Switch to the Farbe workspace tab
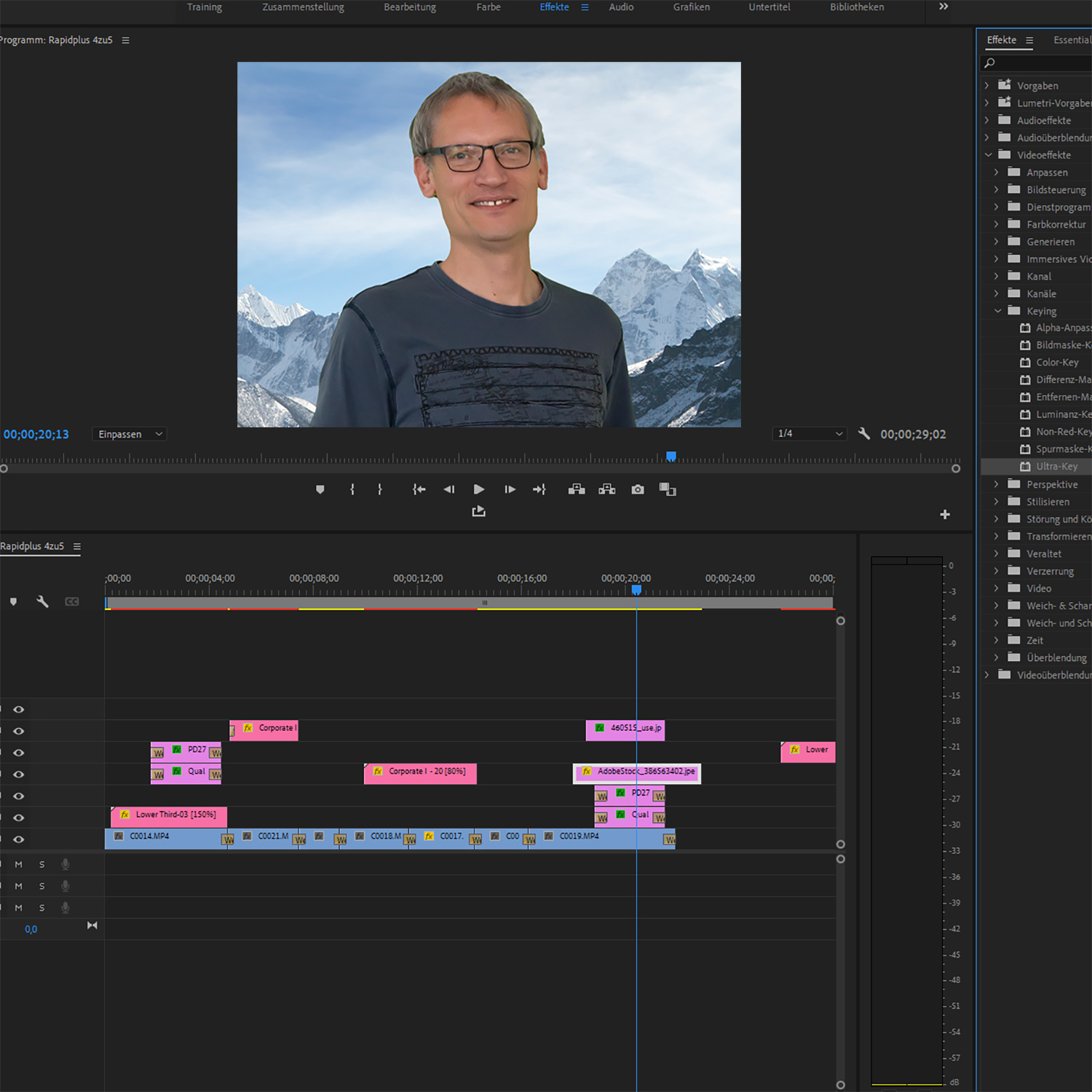Screen dimensions: 1092x1092 click(488, 7)
